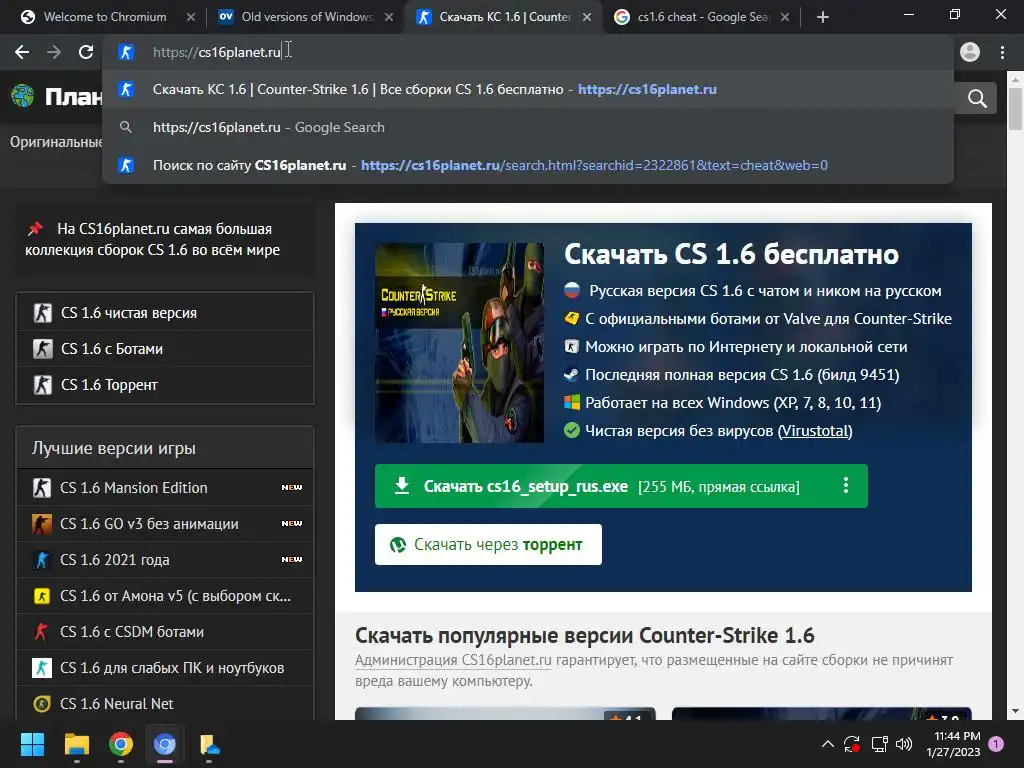Open the Virustotal link
The image size is (1024, 768).
coord(815,431)
